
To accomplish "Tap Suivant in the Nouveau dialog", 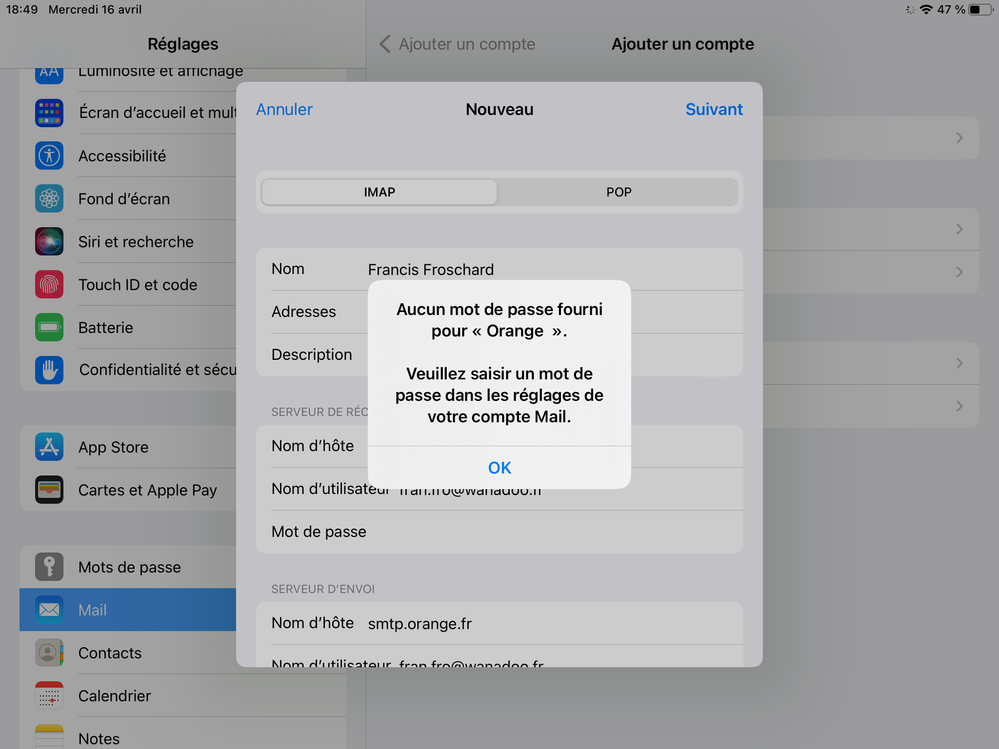I will [x=713, y=109].
